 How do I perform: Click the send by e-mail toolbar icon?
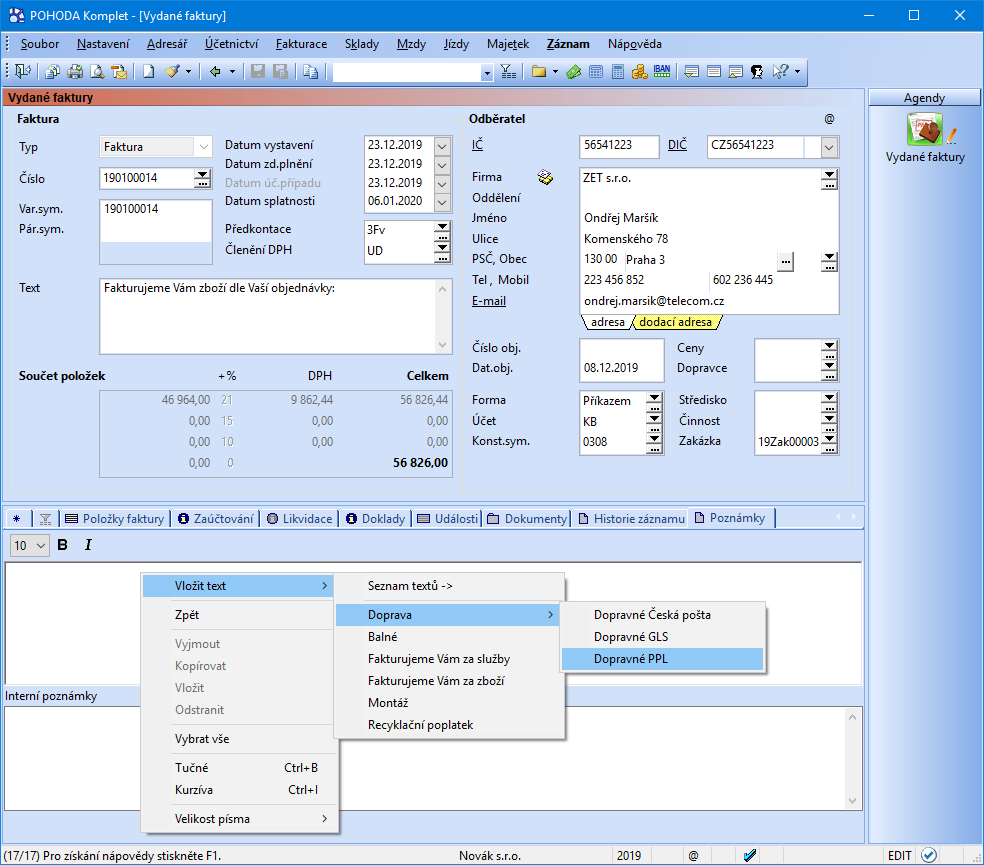[119, 72]
